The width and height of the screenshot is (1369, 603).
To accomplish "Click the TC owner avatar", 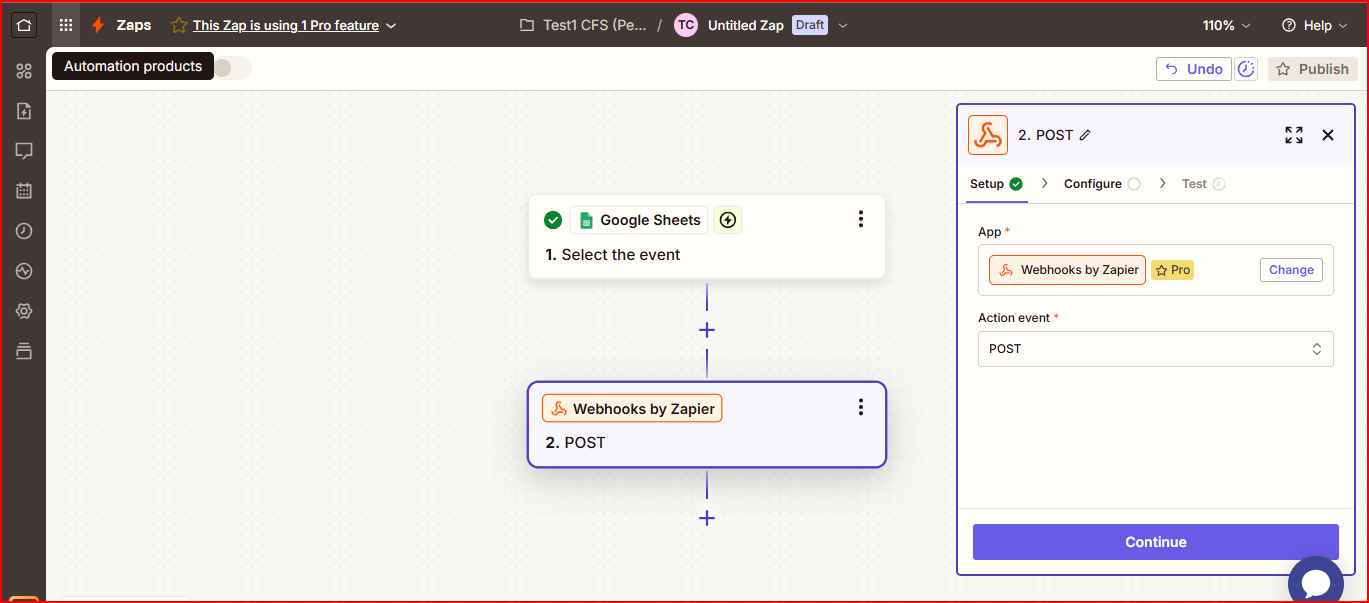I will tap(686, 25).
